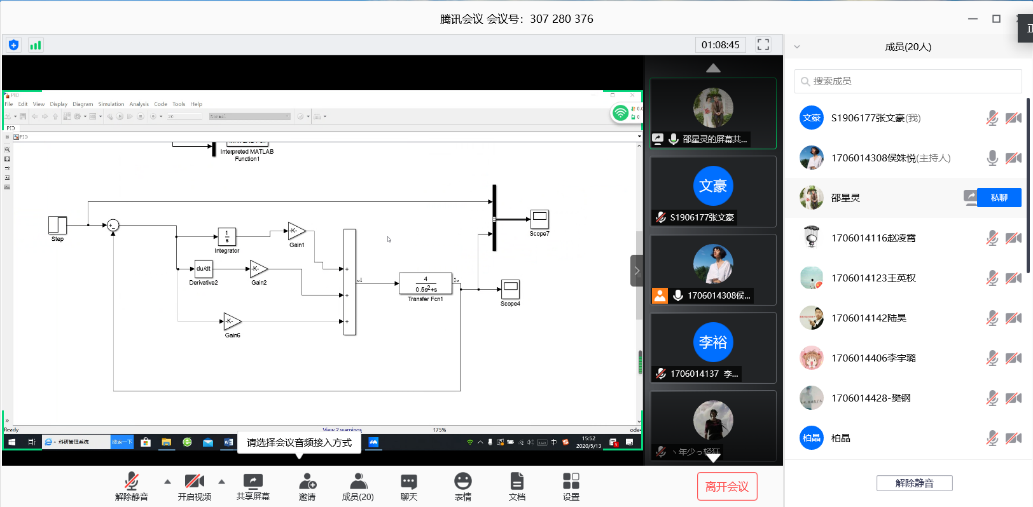Open the 设置 settings icon
This screenshot has height=507, width=1033.
tap(571, 482)
